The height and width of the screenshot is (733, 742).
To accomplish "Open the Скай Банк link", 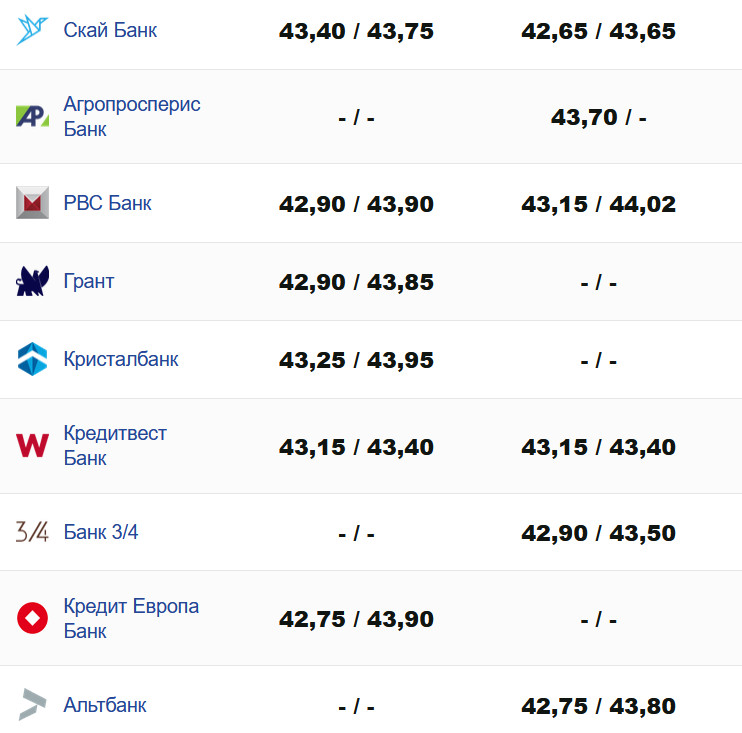I will tap(110, 30).
